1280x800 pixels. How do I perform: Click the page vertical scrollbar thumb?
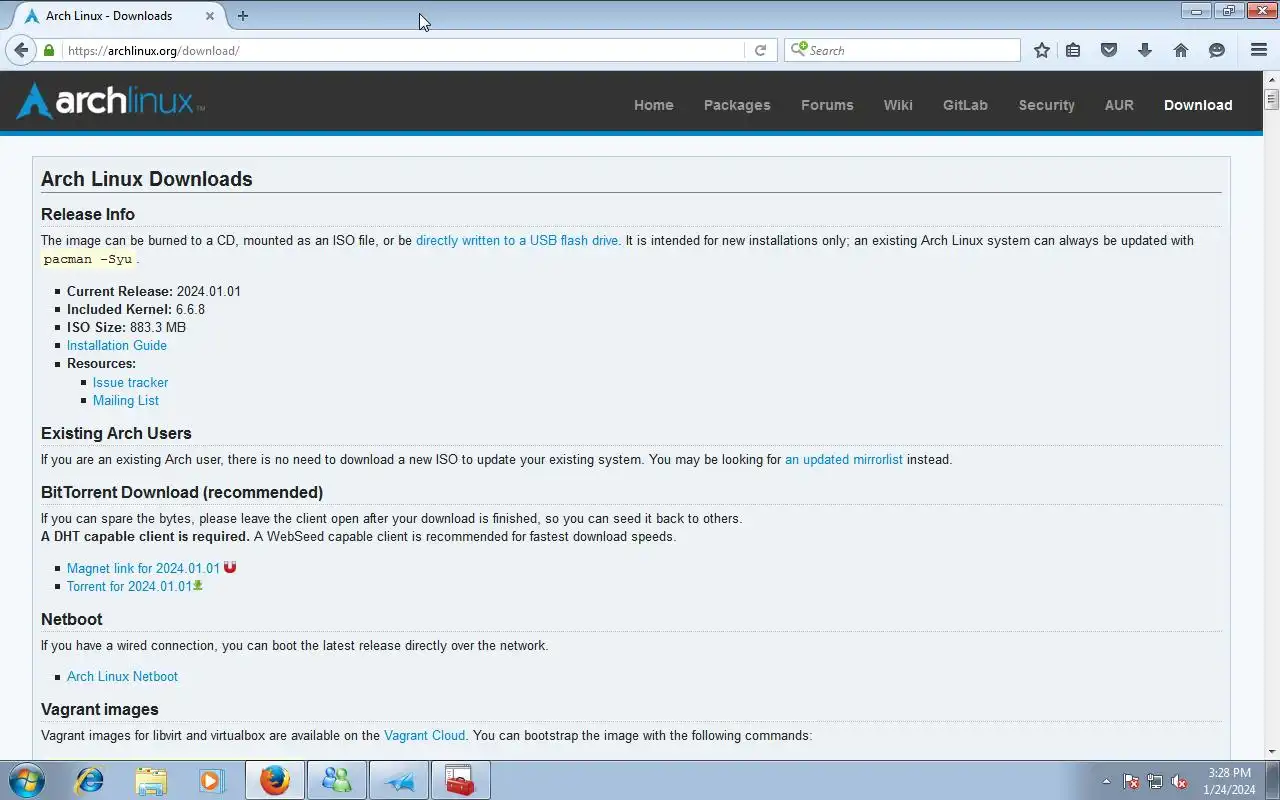coord(1271,99)
